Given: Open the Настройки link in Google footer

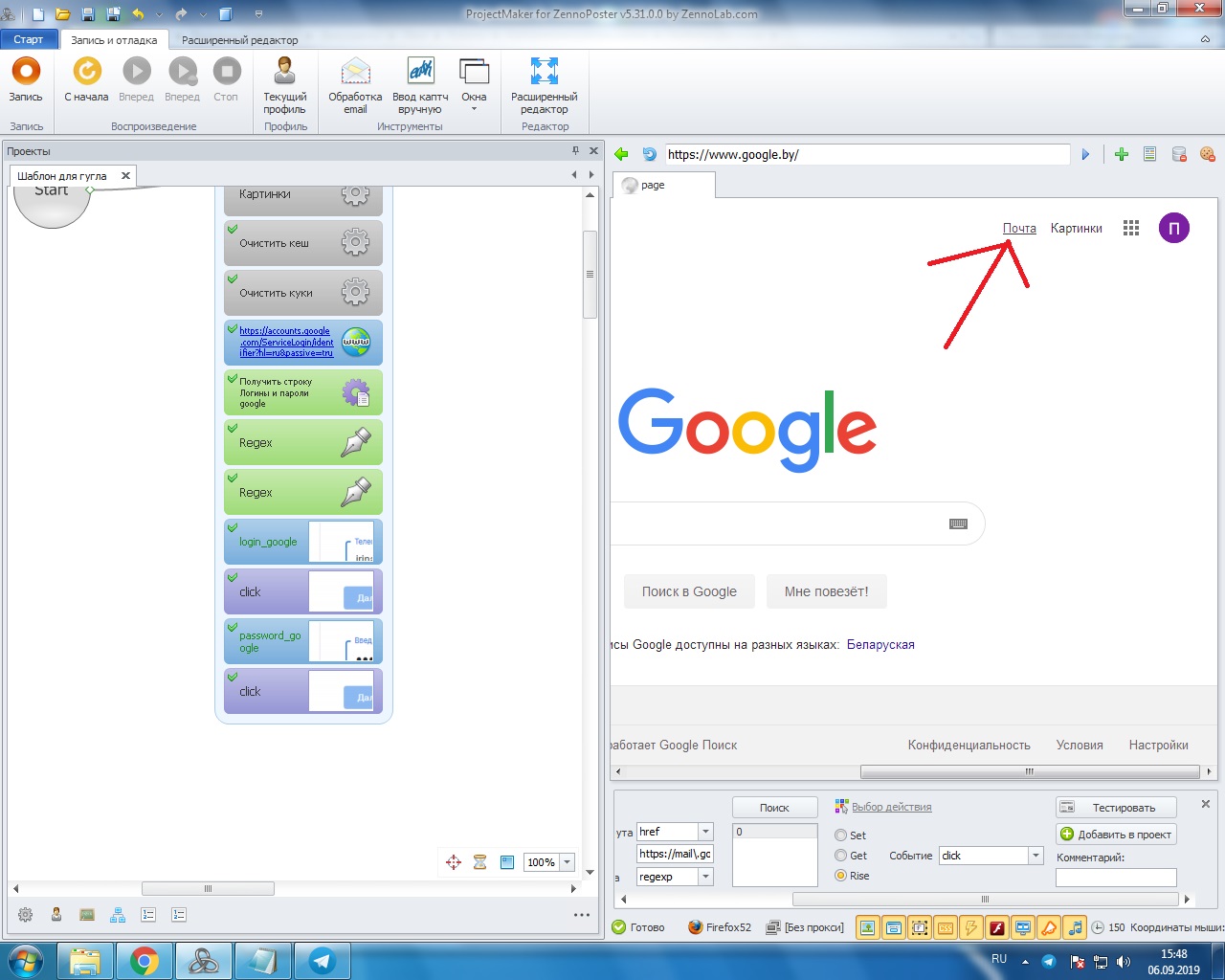Looking at the screenshot, I should click(1158, 745).
